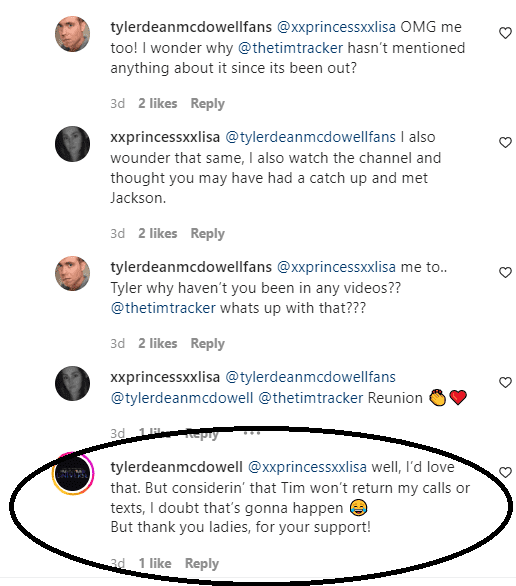Image resolution: width=516 pixels, height=586 pixels.
Task: Open top tylerdeanmcdowellfans profile picture
Action: [72, 34]
